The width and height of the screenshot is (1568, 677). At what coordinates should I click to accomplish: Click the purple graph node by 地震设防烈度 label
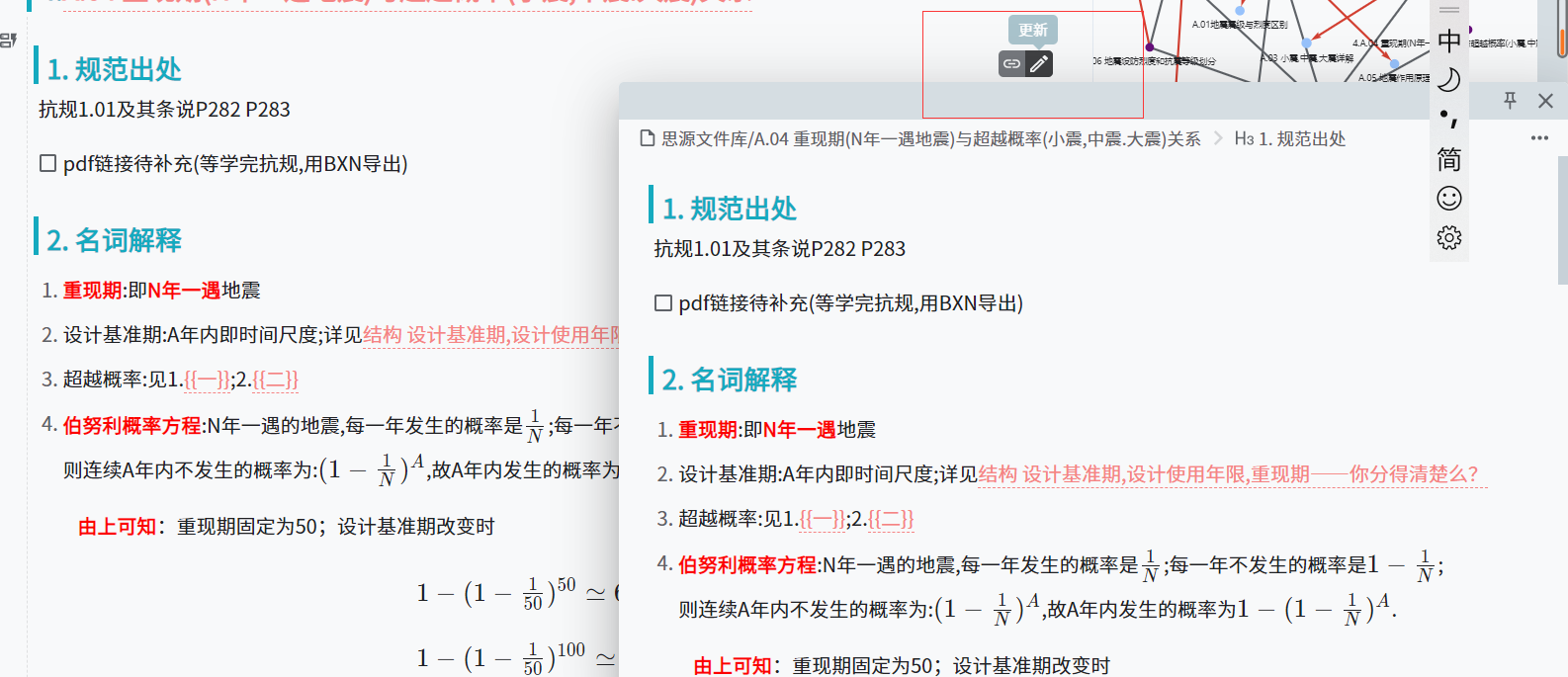1149,46
